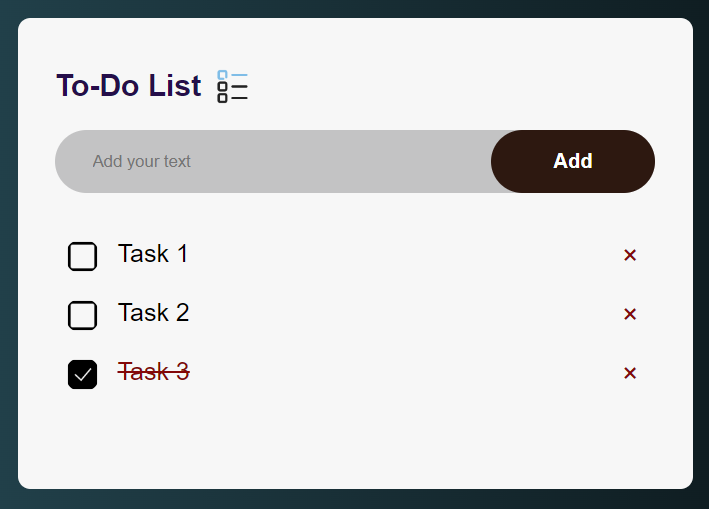Click empty white space below Task 3
This screenshot has width=709, height=509.
(355, 438)
